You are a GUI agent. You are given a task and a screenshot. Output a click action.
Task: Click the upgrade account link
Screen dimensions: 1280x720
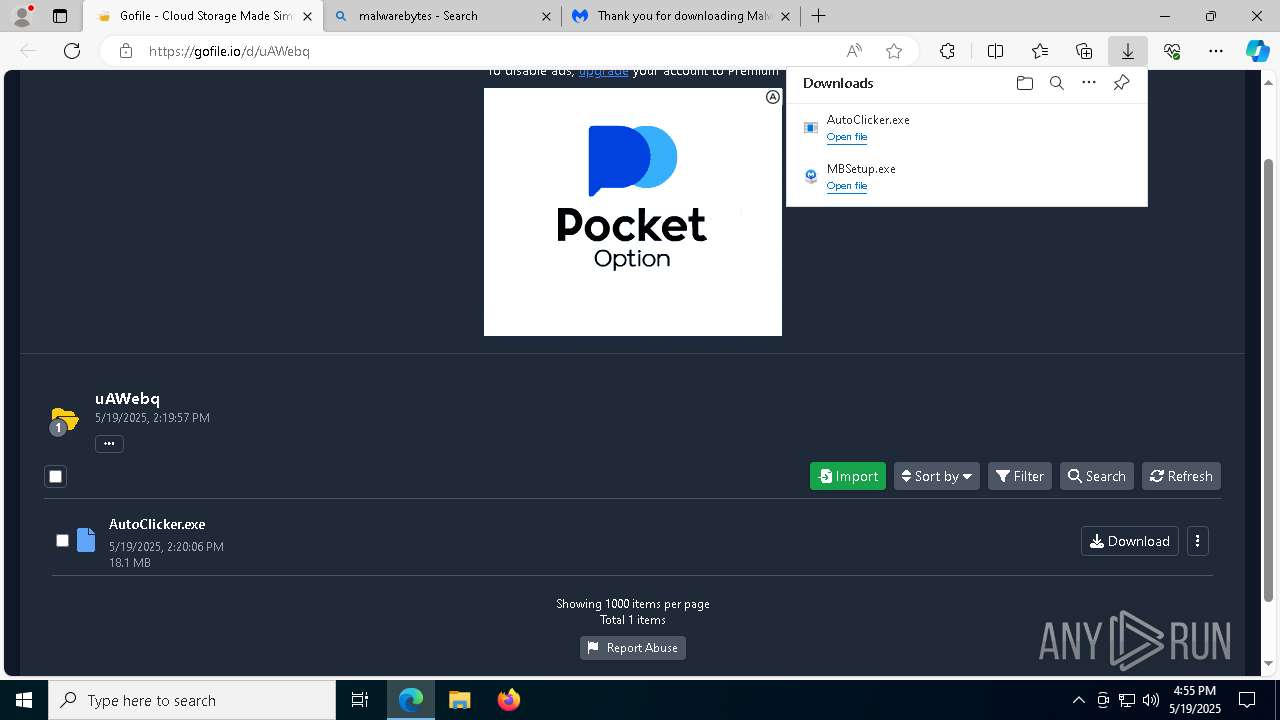[x=603, y=72]
